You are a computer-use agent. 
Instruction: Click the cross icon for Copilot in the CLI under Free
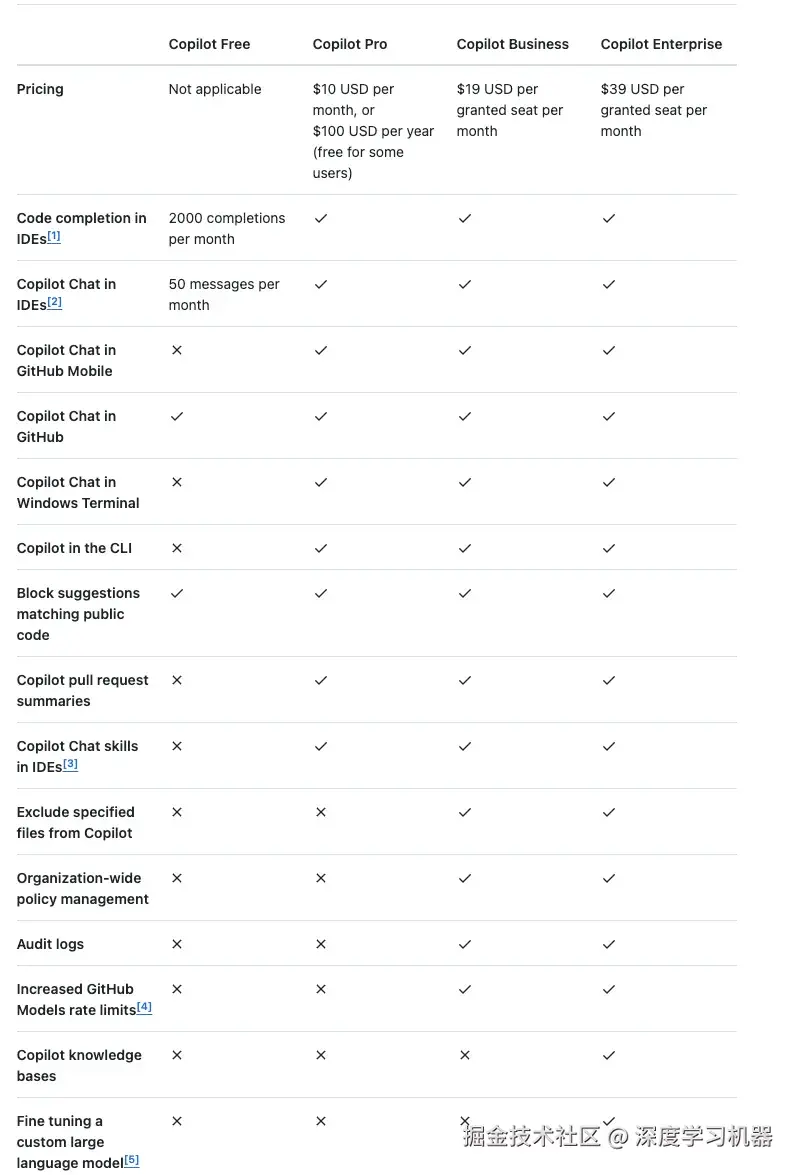coord(177,548)
